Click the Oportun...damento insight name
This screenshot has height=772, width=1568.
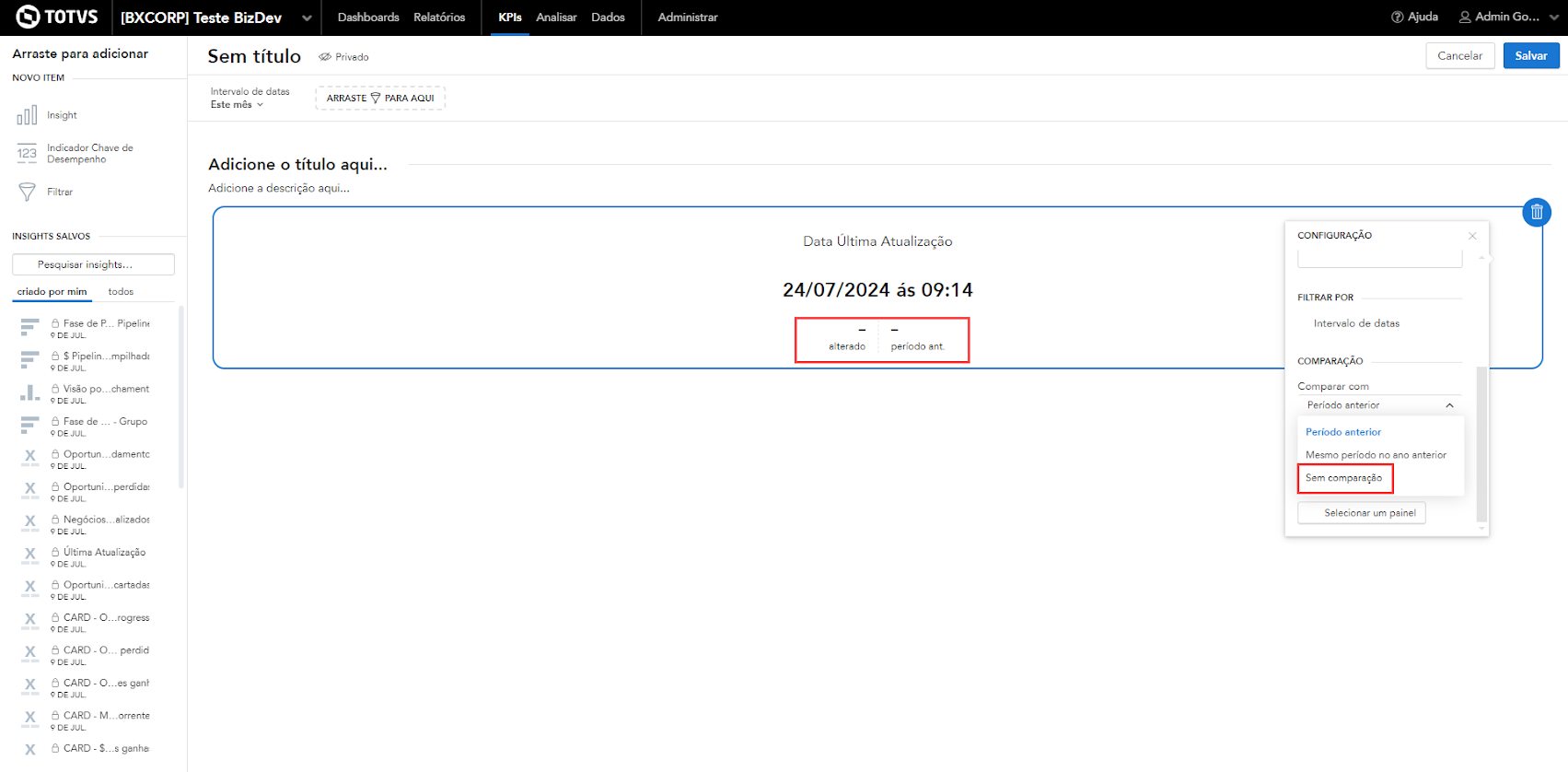[x=106, y=454]
